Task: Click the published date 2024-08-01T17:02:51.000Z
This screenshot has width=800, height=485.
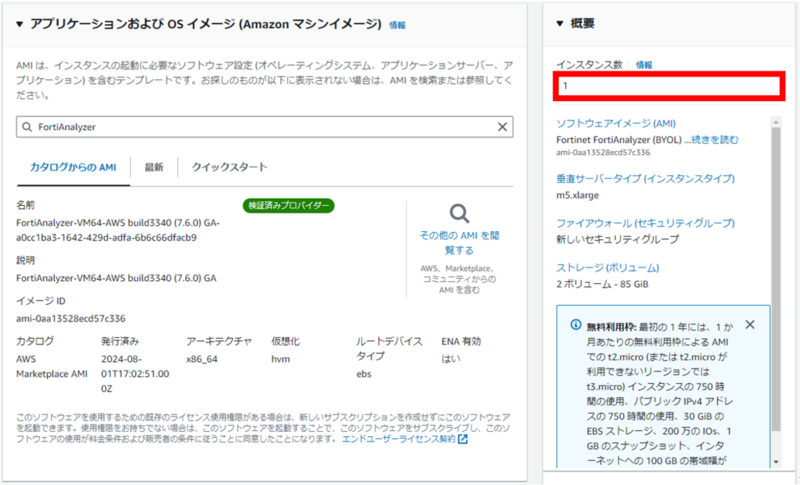Action: tap(135, 374)
